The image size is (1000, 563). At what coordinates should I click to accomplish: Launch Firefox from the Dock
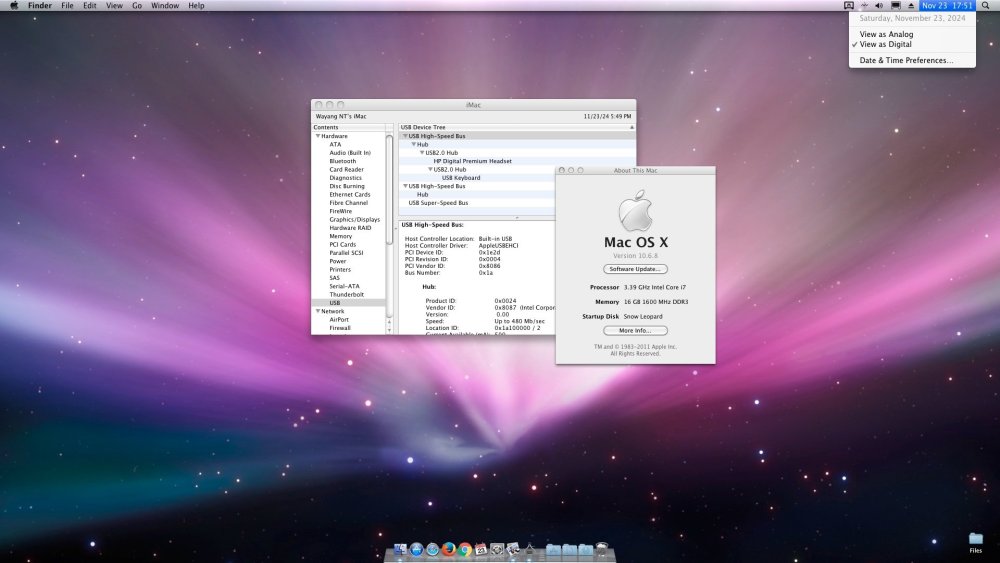[x=448, y=549]
